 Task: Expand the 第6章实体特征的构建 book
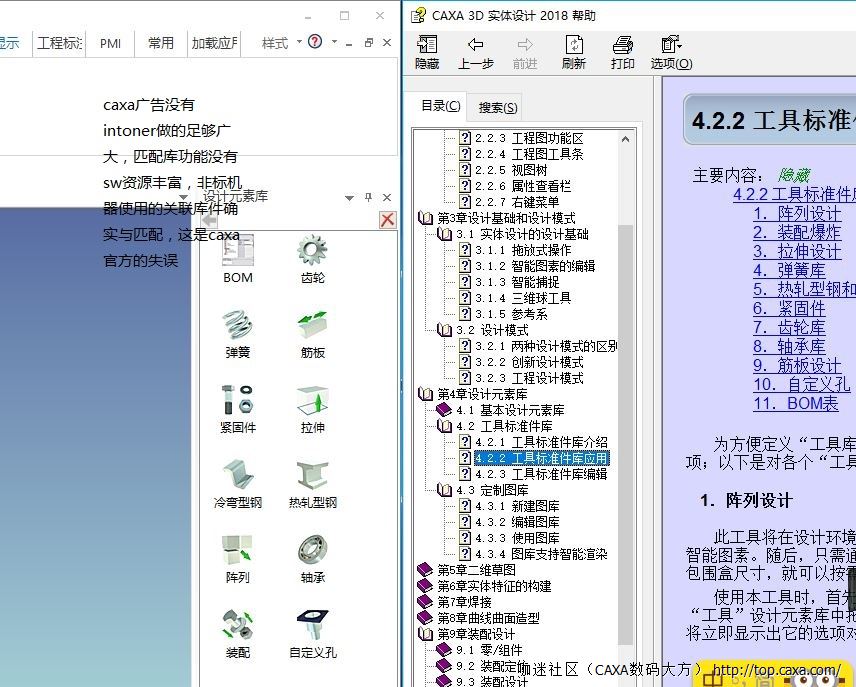425,586
